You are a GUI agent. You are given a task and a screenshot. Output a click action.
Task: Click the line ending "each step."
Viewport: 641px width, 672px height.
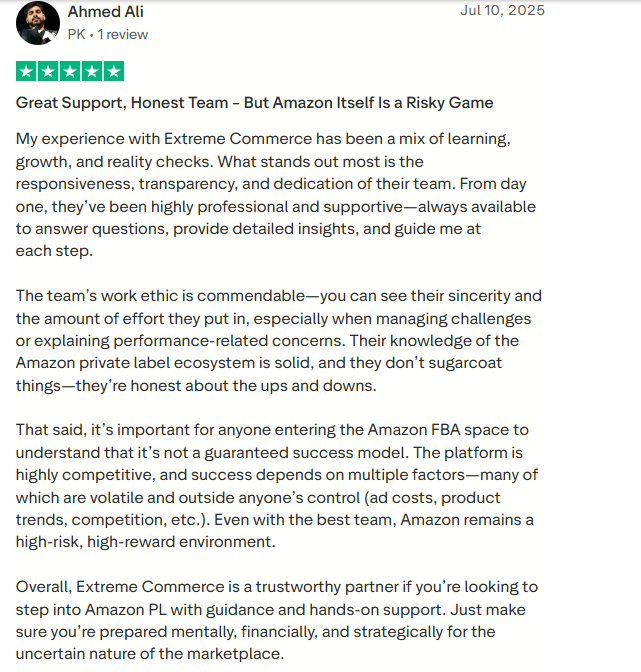tap(54, 251)
